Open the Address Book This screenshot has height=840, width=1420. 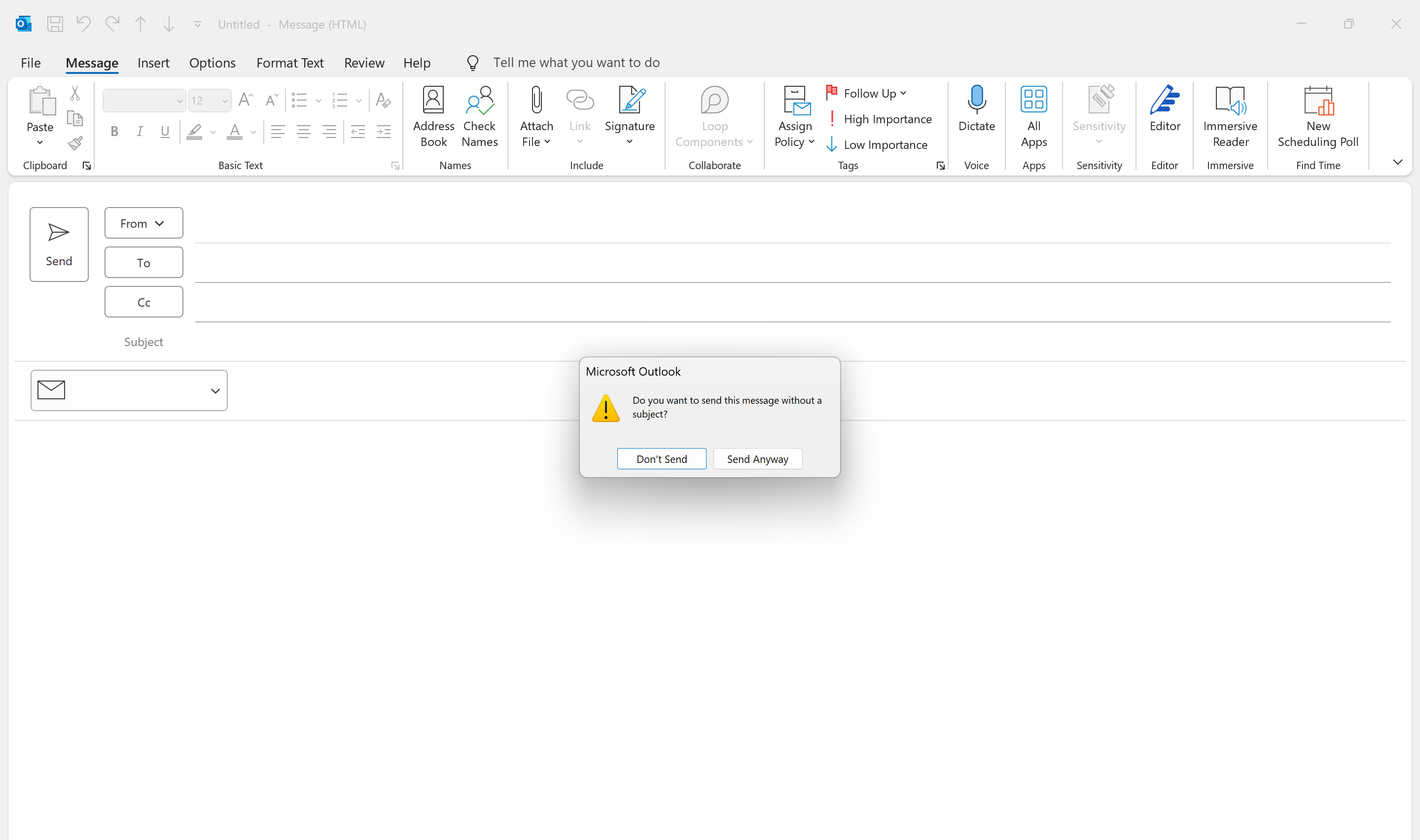[433, 117]
